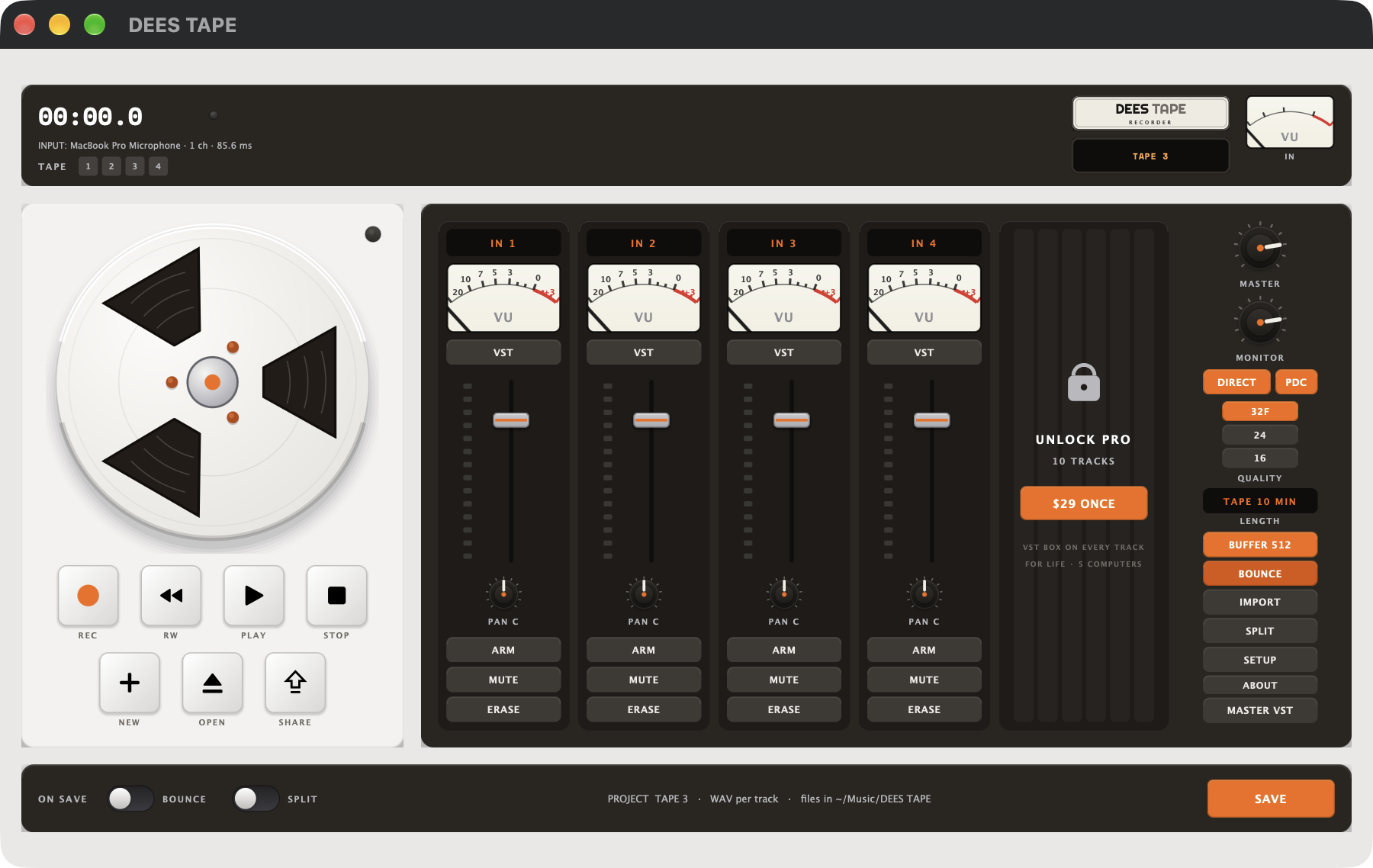1373x868 pixels.
Task: Click the OPEN eject icon button
Action: (x=212, y=683)
